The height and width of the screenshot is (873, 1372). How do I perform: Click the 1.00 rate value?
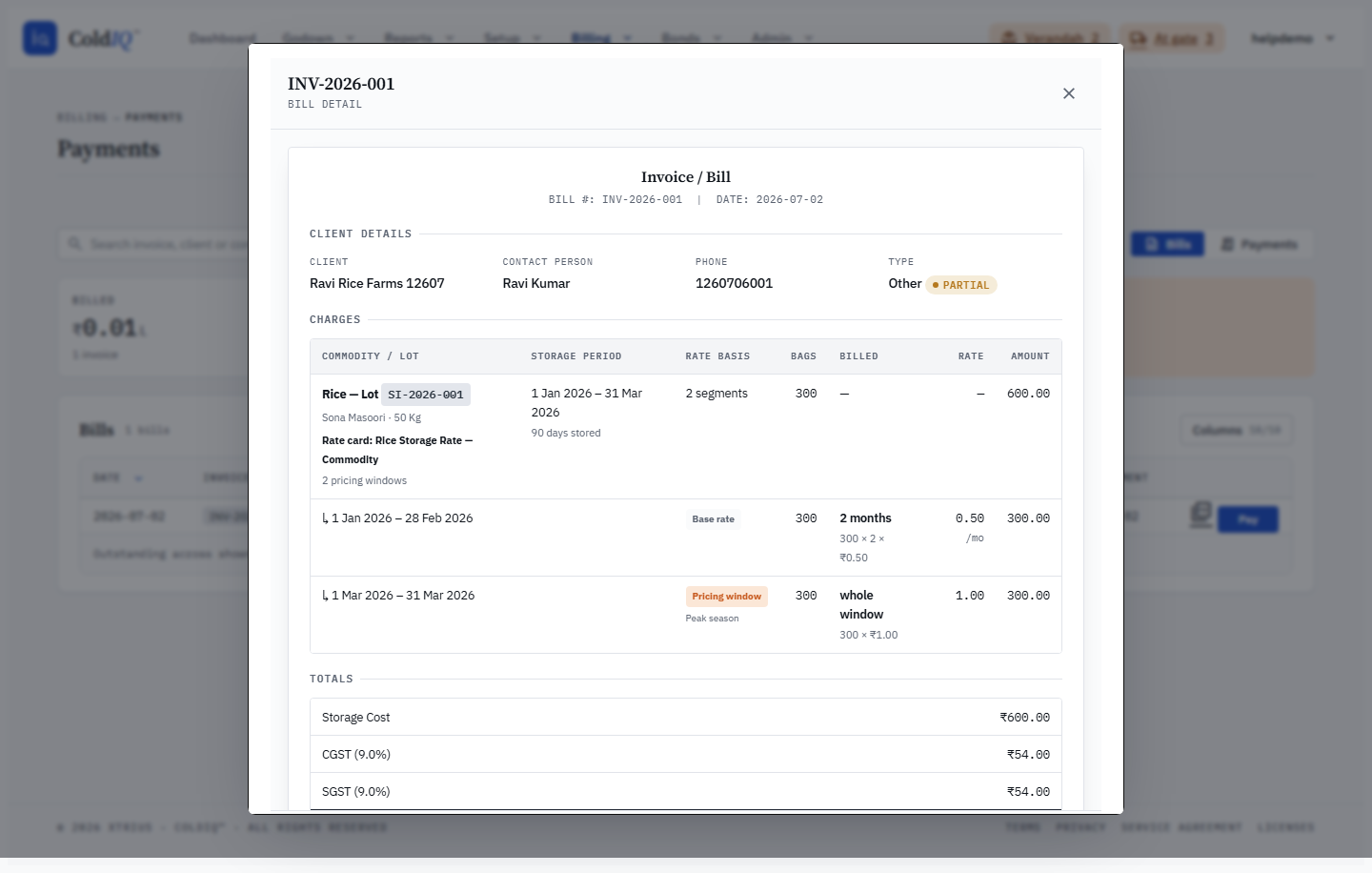[x=970, y=596]
